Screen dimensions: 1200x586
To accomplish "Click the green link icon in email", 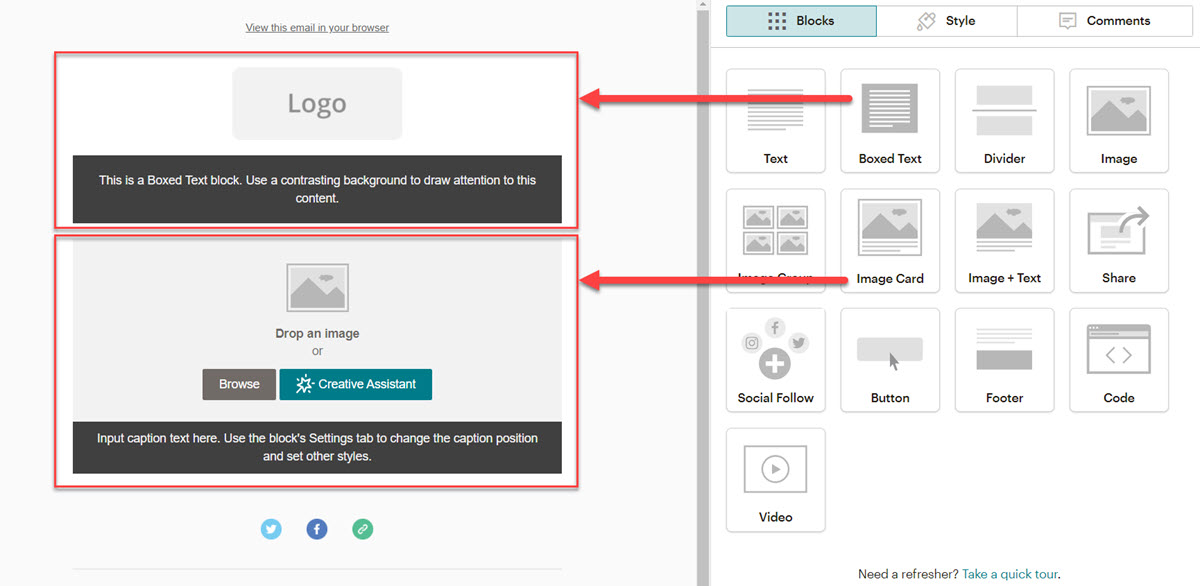I will coord(363,529).
